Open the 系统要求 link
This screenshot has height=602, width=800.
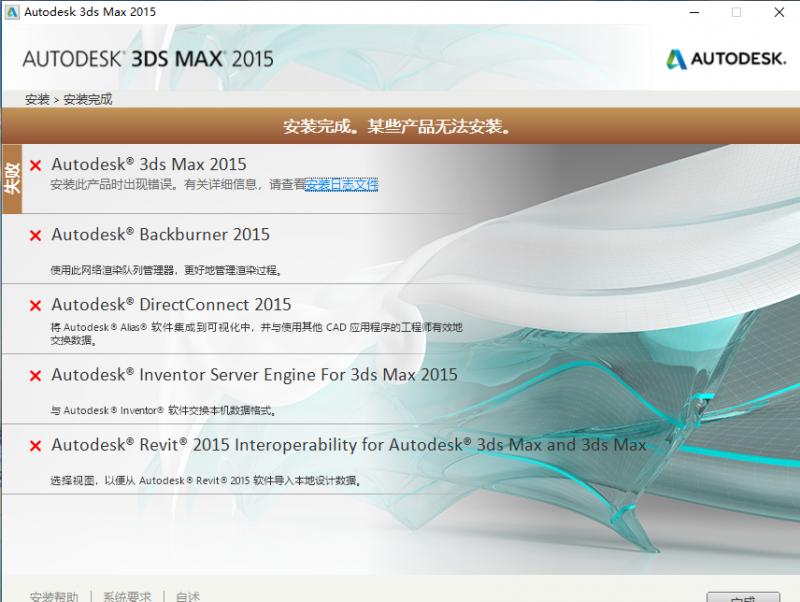pyautogui.click(x=127, y=596)
